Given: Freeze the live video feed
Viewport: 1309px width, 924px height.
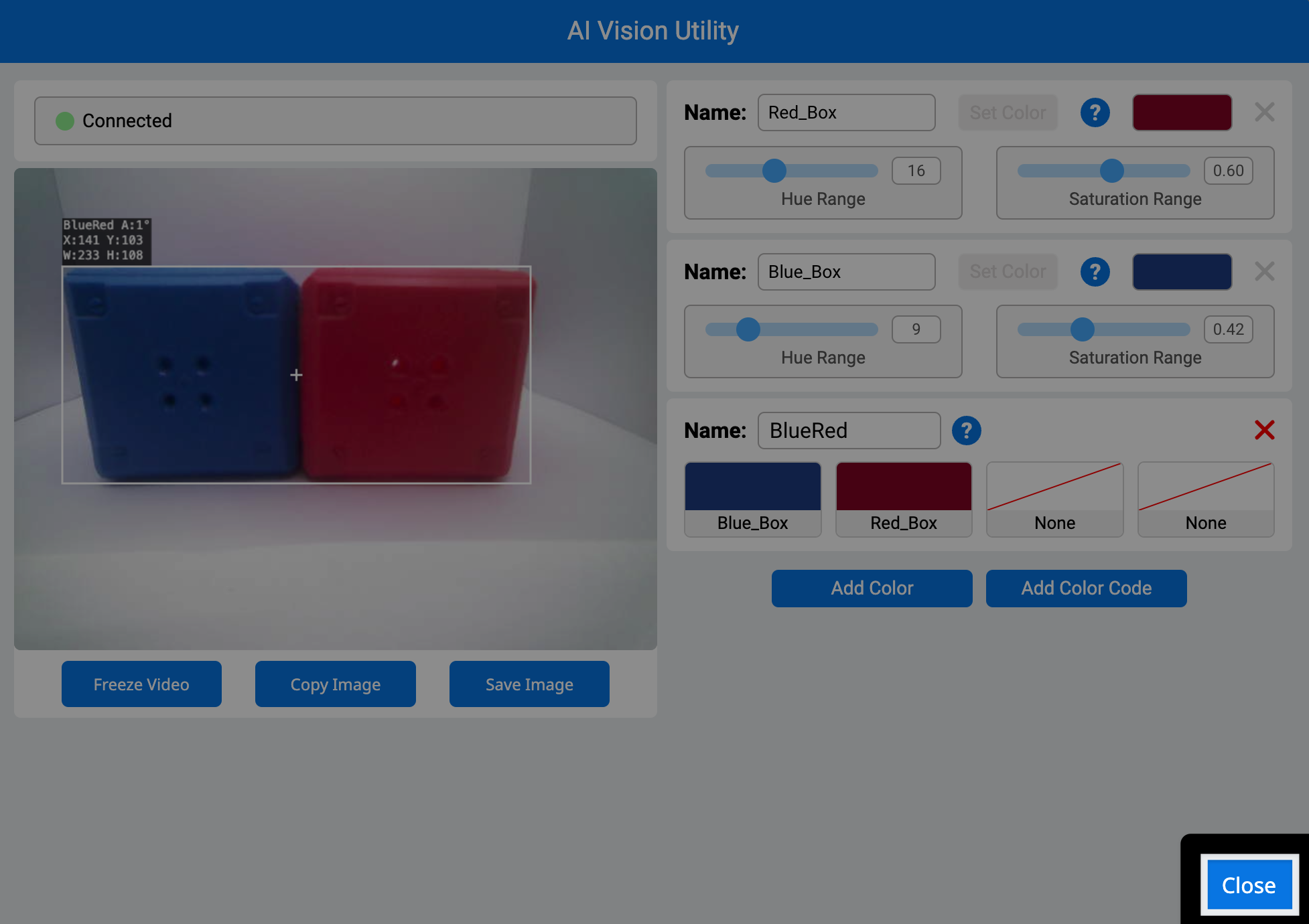Looking at the screenshot, I should [141, 684].
